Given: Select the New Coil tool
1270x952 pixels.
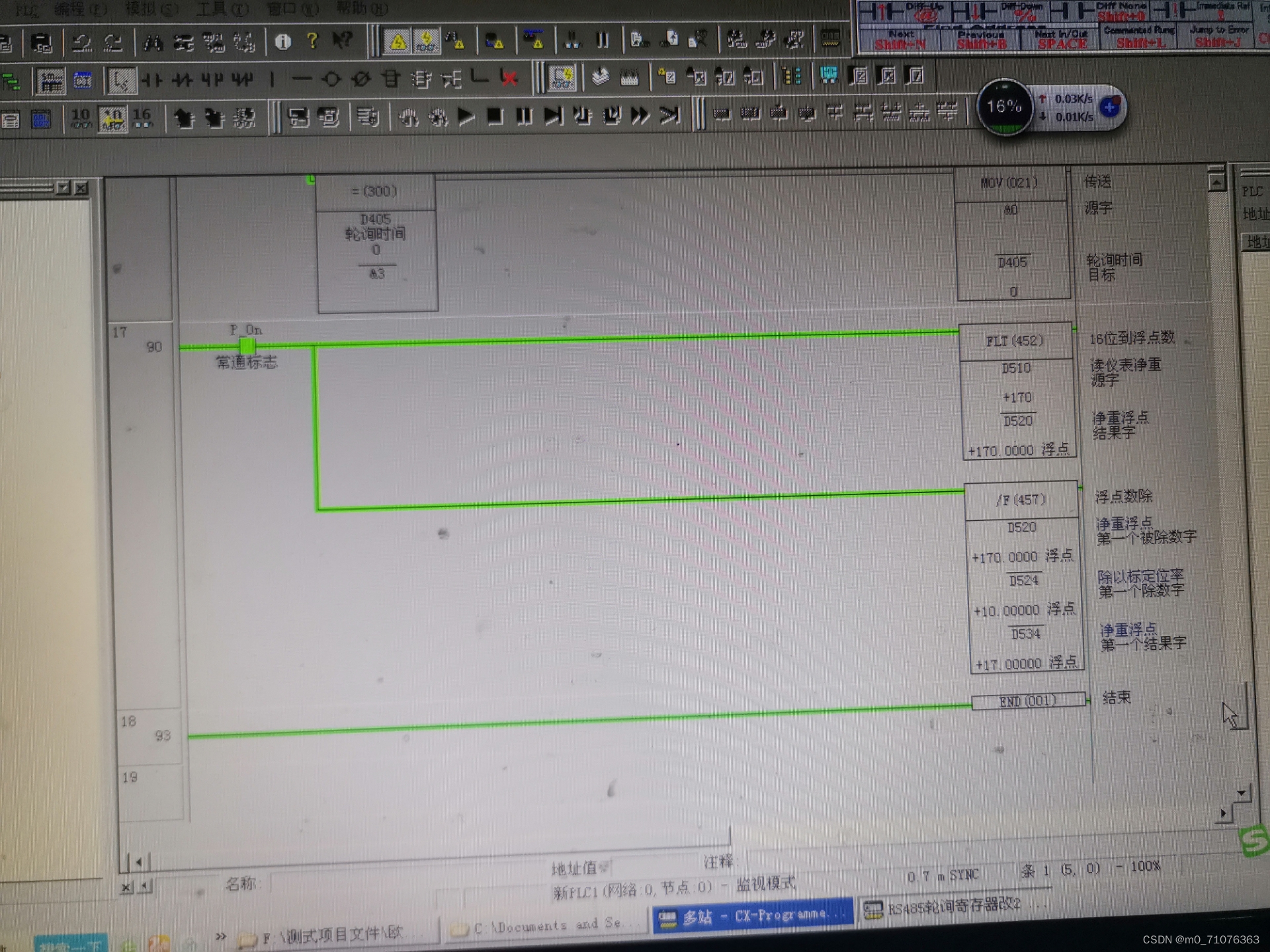Looking at the screenshot, I should [x=331, y=79].
